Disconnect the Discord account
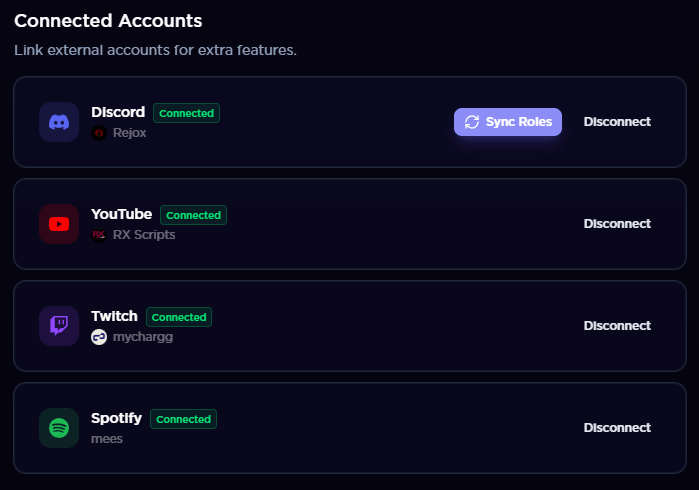699x490 pixels. pyautogui.click(x=617, y=122)
